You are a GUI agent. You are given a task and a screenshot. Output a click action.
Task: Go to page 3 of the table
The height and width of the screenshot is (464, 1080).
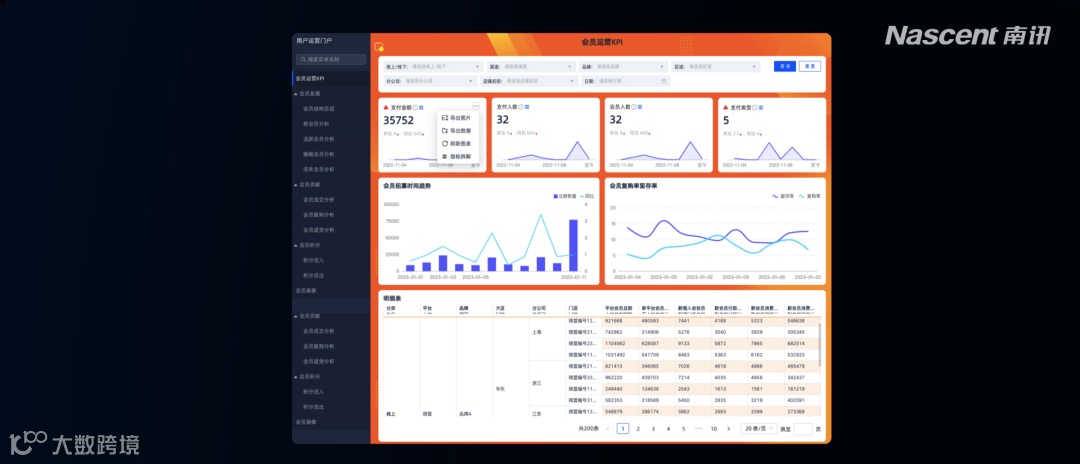tap(653, 429)
